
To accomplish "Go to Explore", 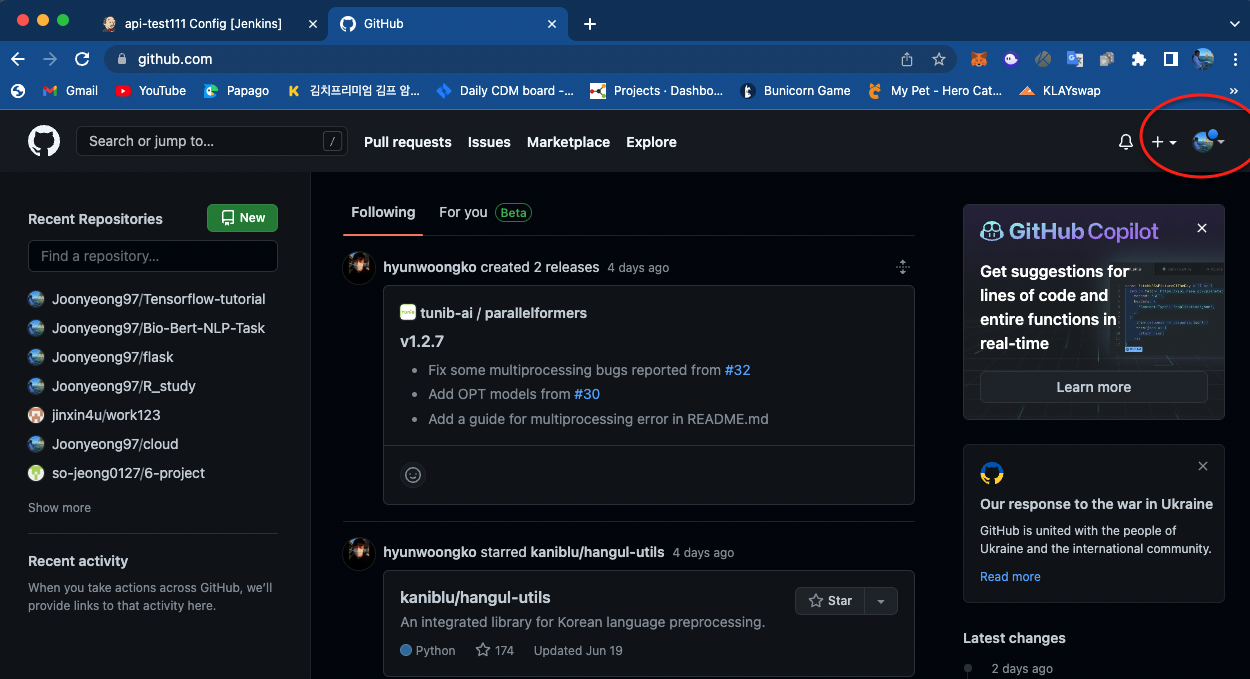I will (651, 142).
